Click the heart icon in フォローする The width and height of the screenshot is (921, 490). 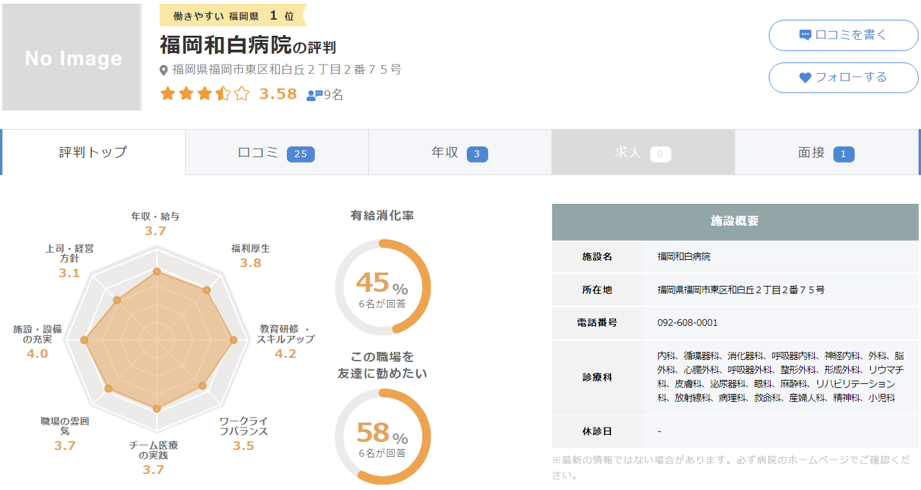(805, 78)
